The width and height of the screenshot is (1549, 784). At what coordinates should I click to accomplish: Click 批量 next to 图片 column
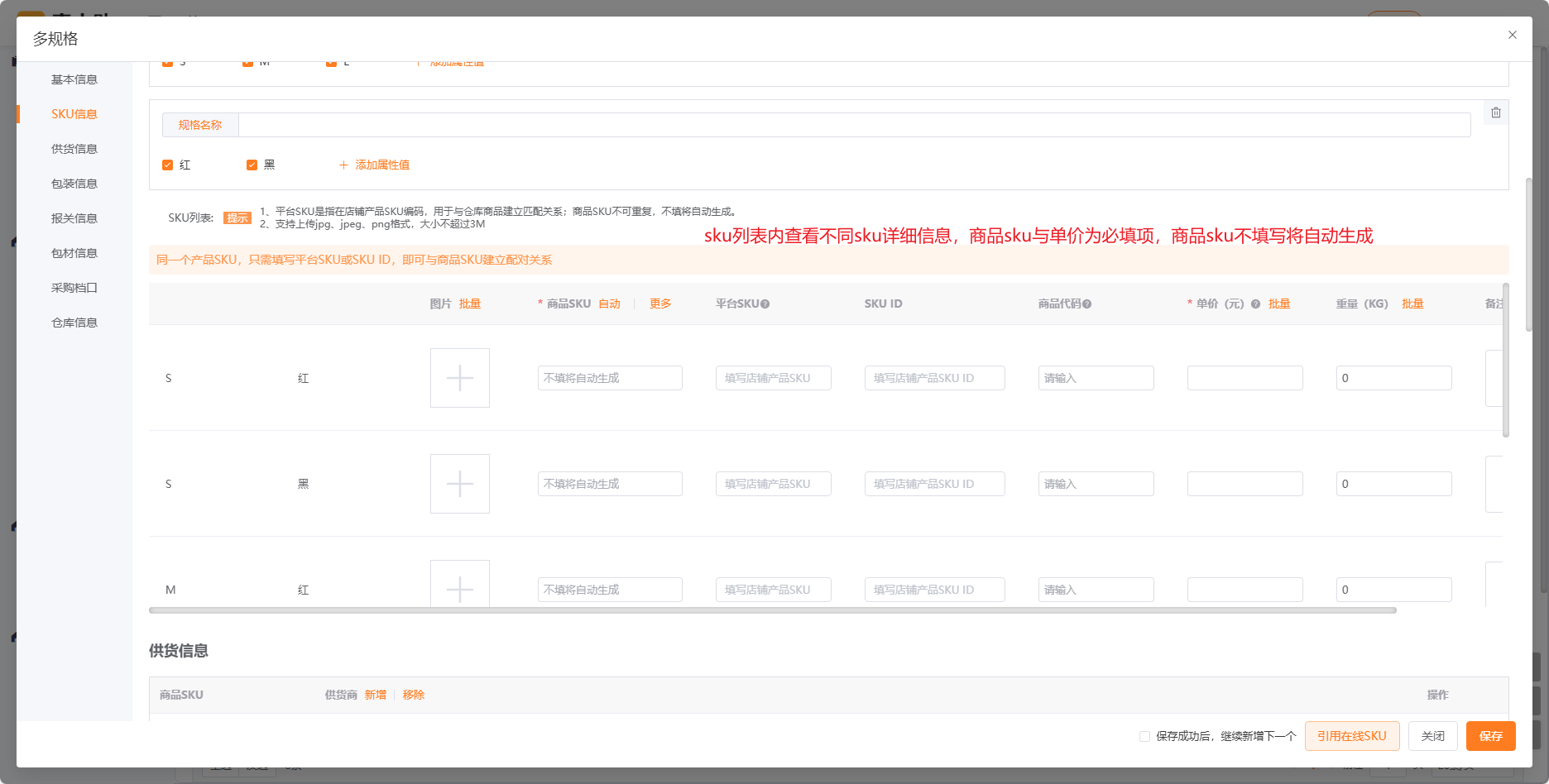pos(470,304)
